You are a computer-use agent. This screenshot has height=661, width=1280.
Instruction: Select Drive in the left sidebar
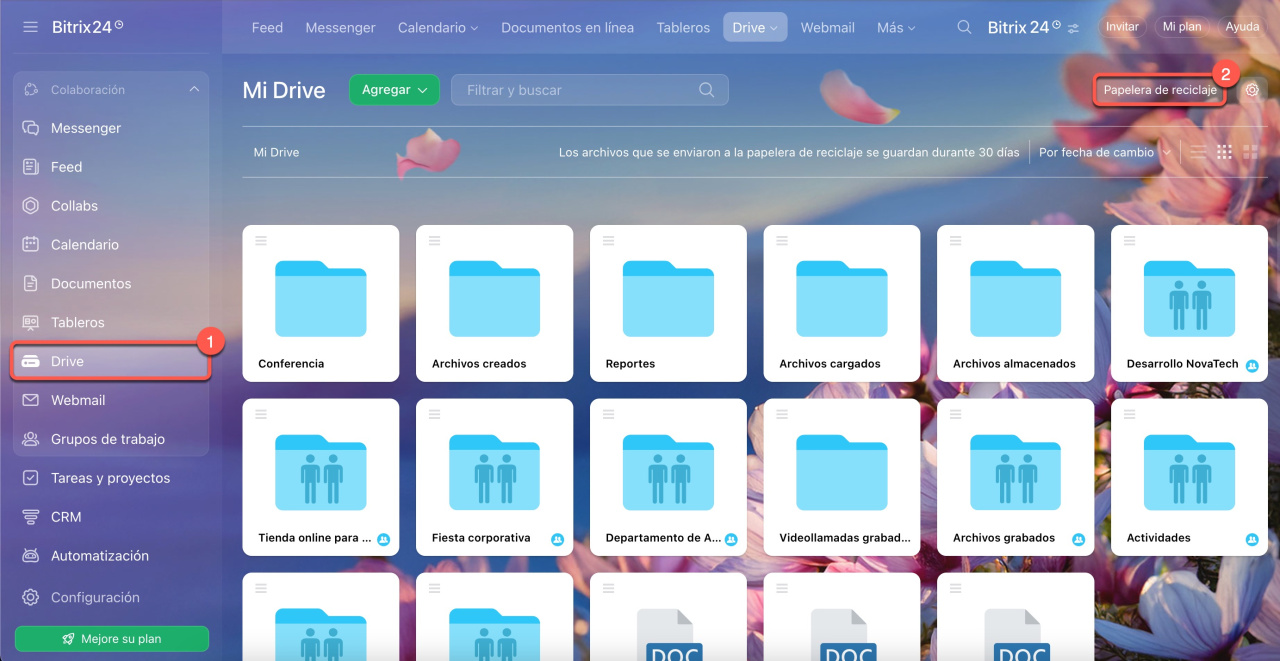(110, 361)
